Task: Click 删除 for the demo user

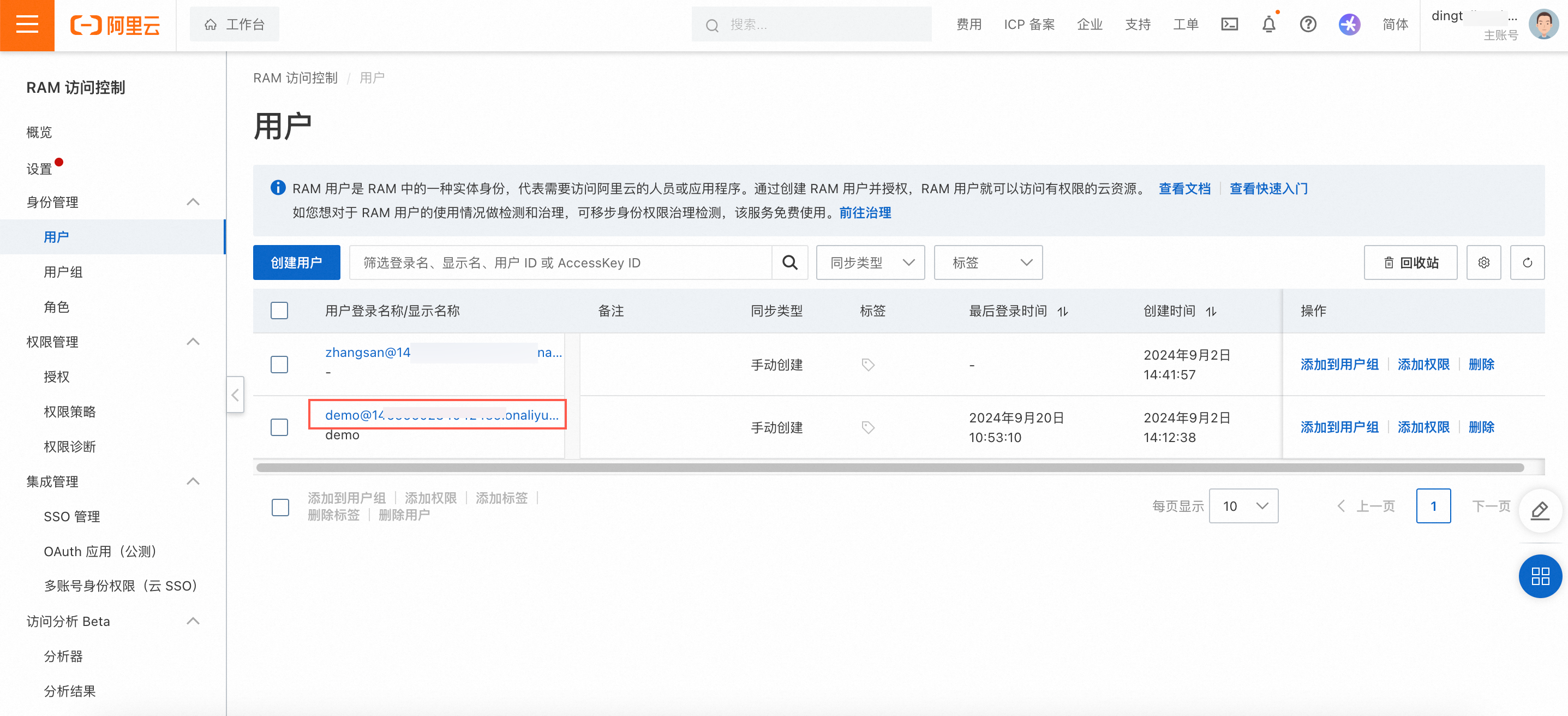Action: point(1481,427)
